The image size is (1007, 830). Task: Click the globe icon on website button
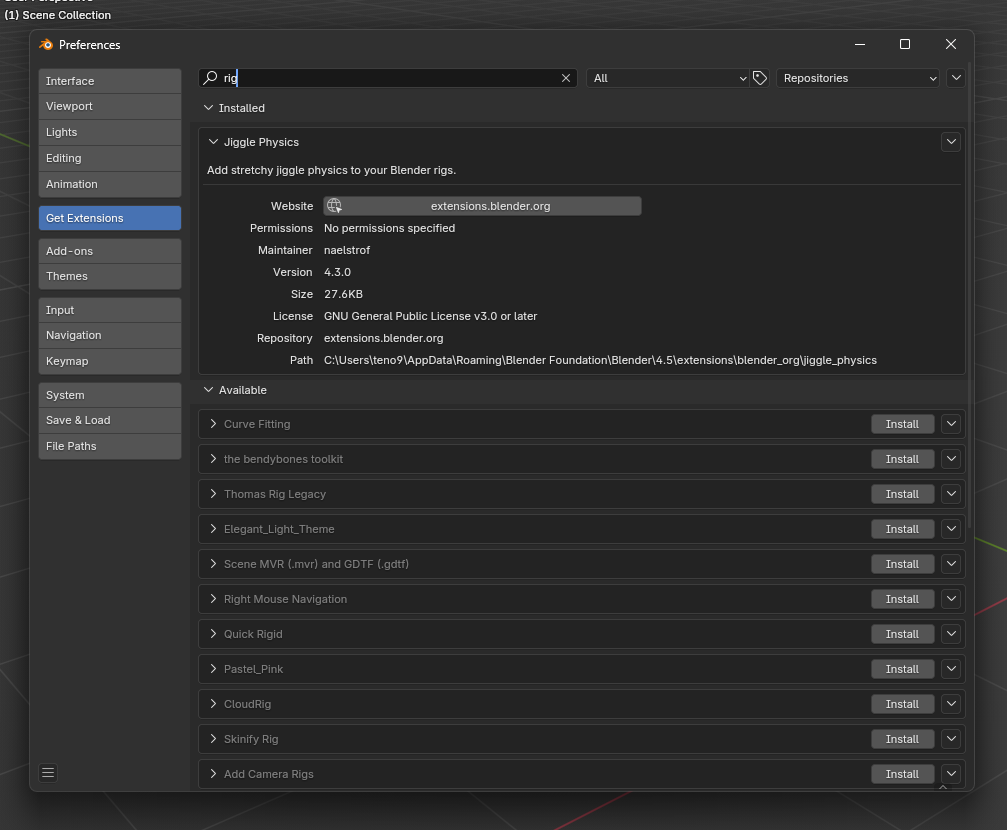coord(334,206)
